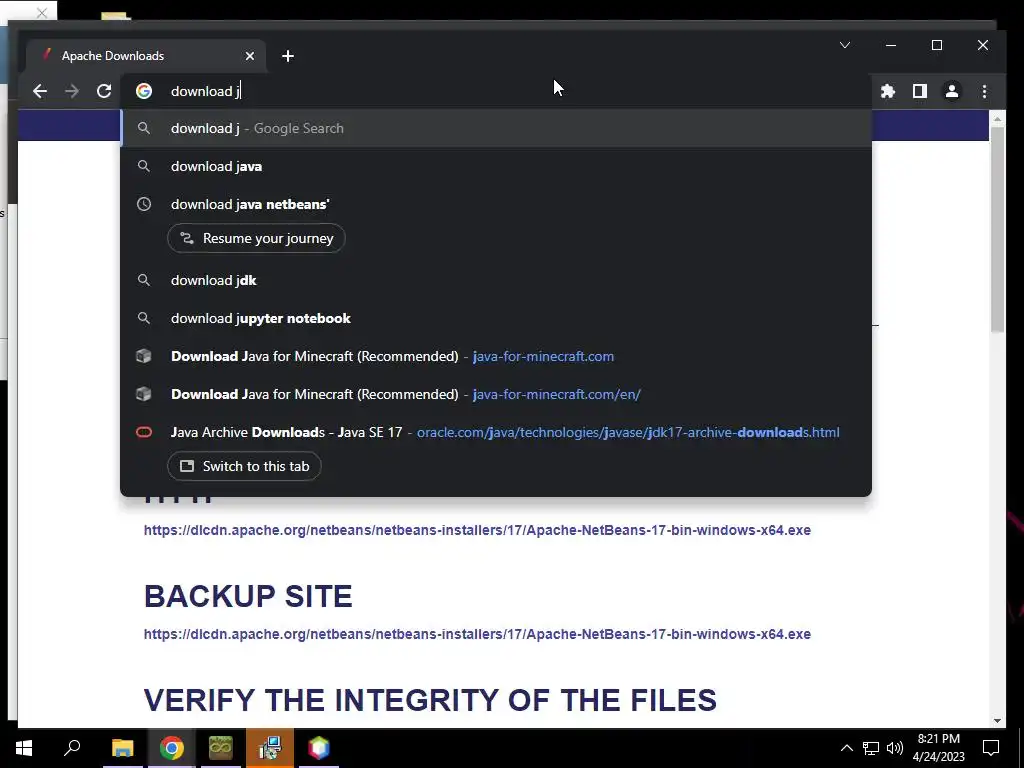Show hidden system tray icons
1024x768 pixels.
846,748
